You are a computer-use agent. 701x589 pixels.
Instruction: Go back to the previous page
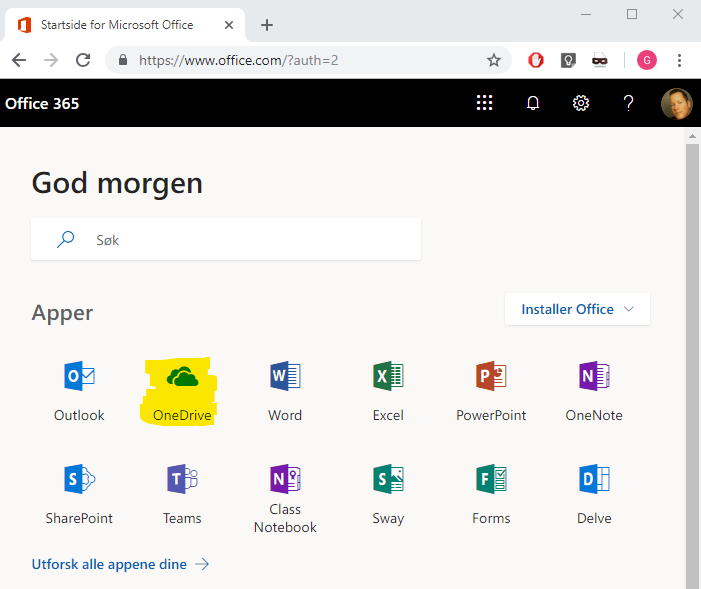click(19, 60)
